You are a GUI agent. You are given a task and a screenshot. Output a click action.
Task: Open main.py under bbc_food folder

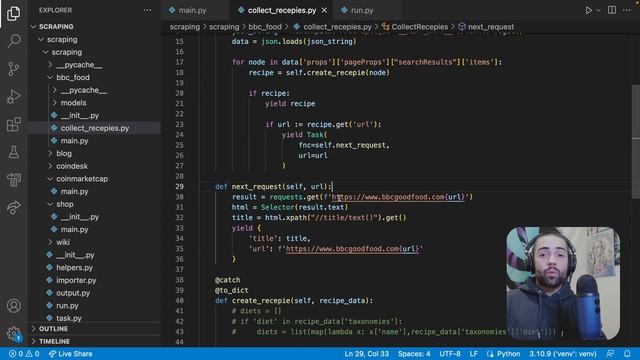coord(74,141)
